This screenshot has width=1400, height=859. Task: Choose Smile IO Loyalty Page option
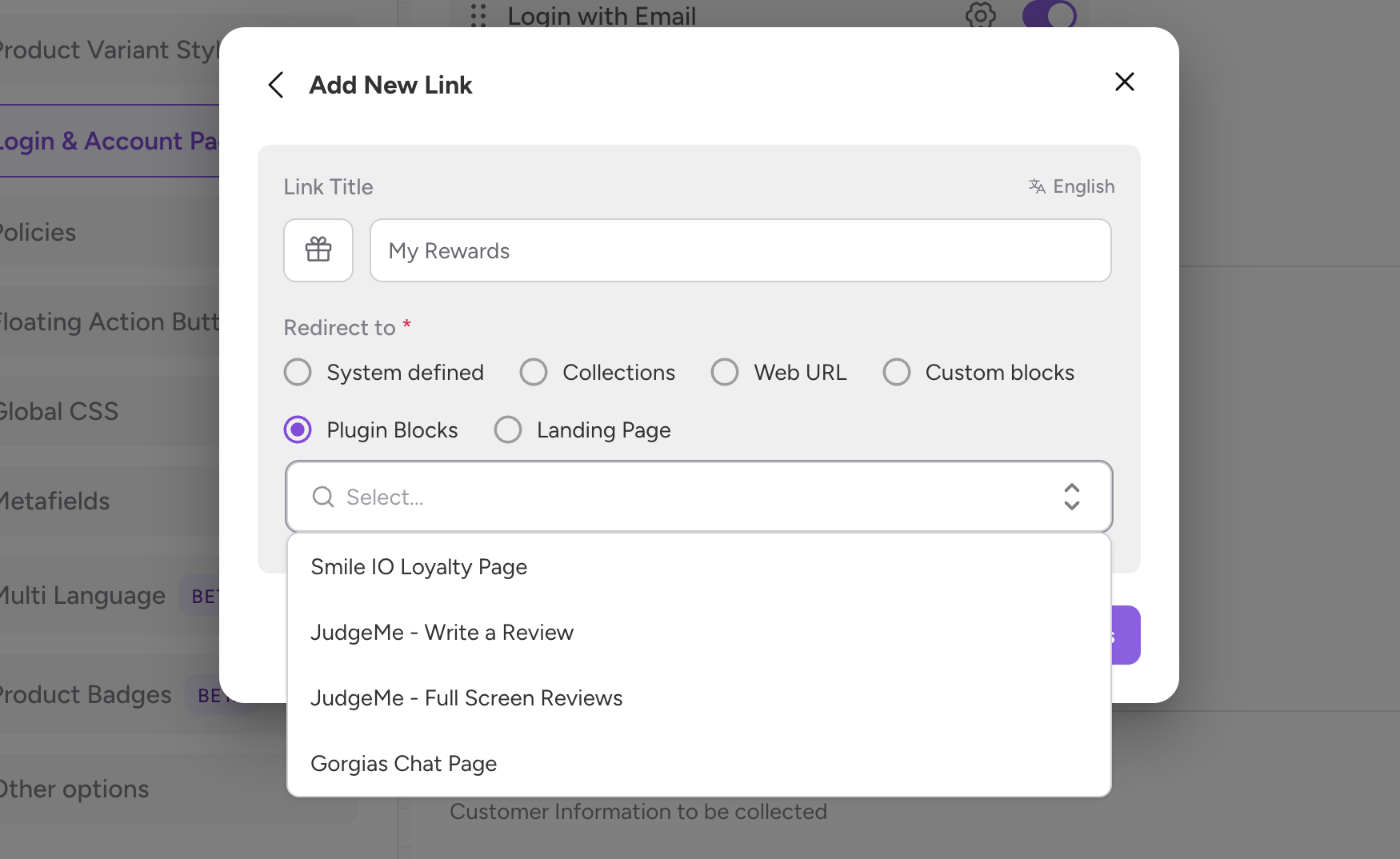418,567
